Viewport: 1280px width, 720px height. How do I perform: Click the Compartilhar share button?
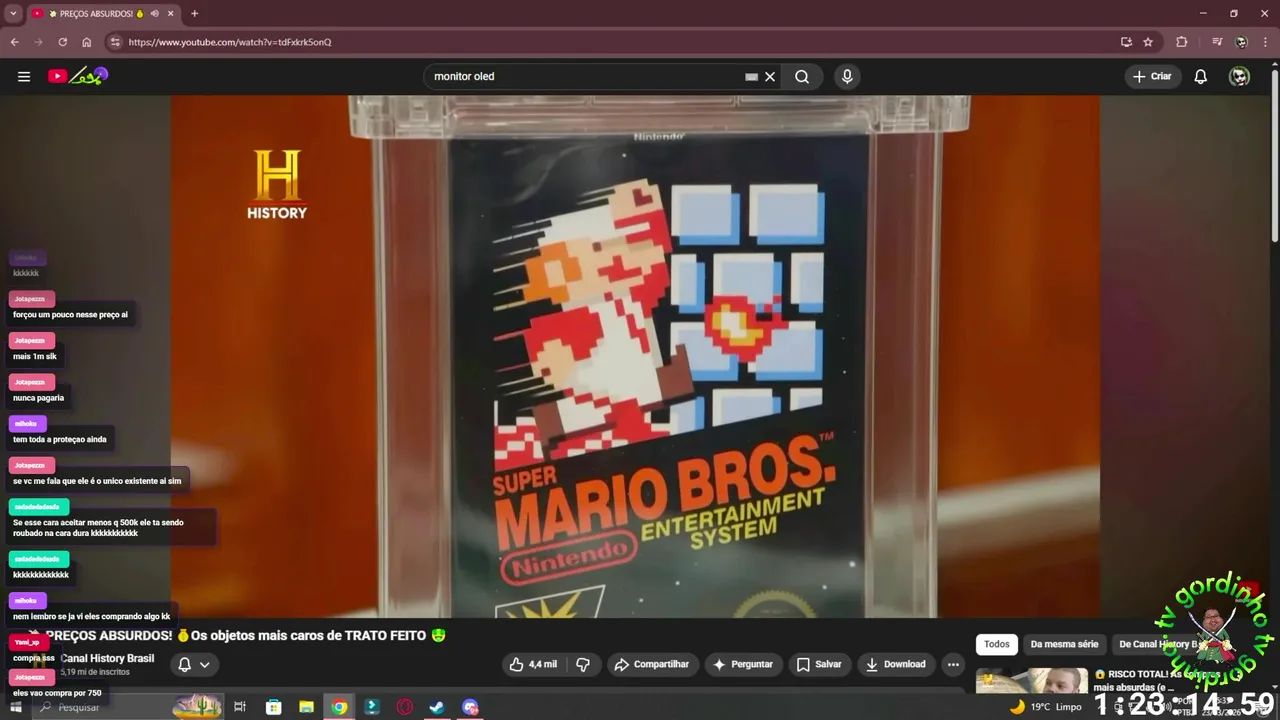coord(652,664)
